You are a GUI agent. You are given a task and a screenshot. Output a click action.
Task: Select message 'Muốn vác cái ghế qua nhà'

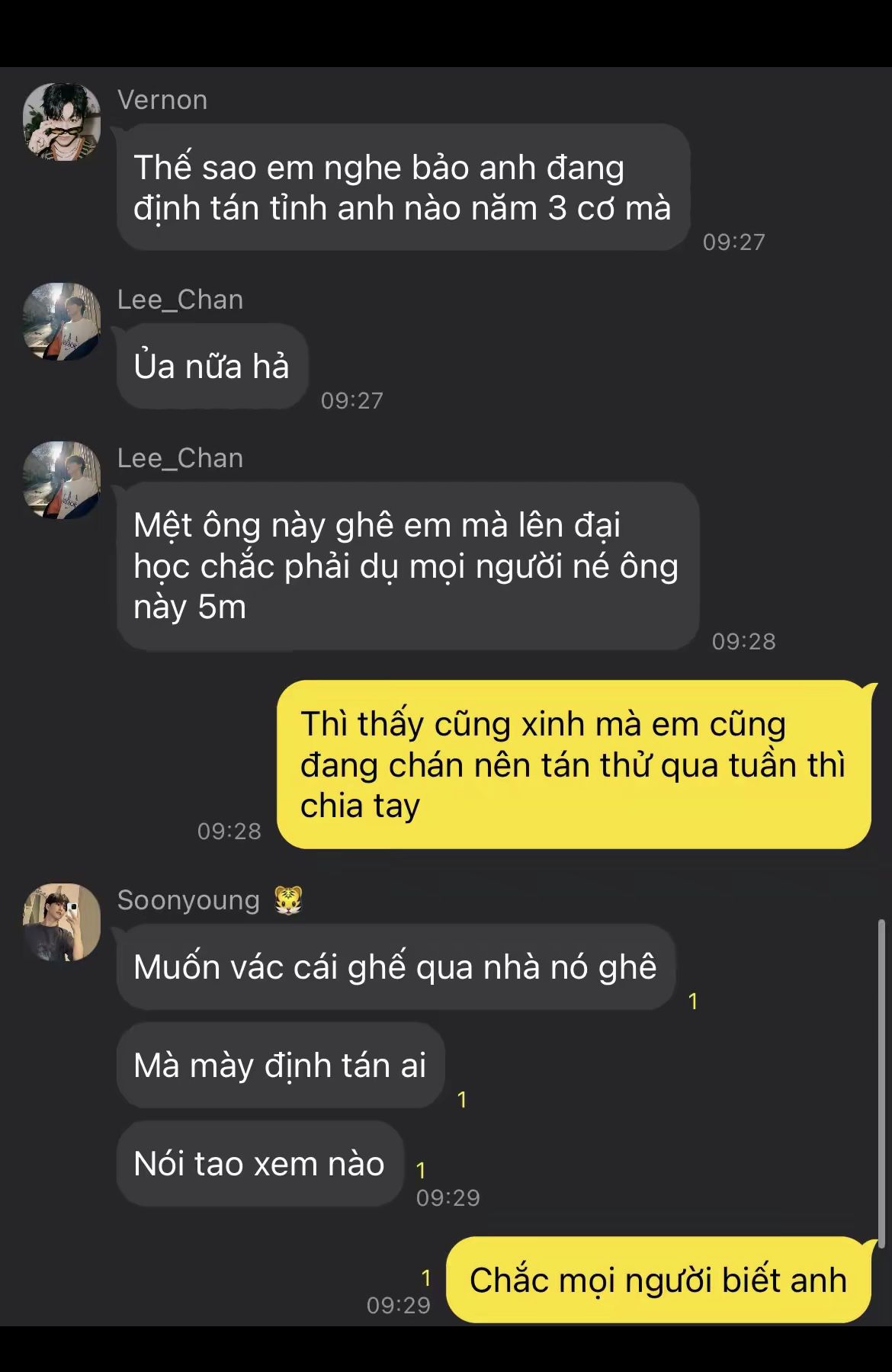tap(396, 966)
